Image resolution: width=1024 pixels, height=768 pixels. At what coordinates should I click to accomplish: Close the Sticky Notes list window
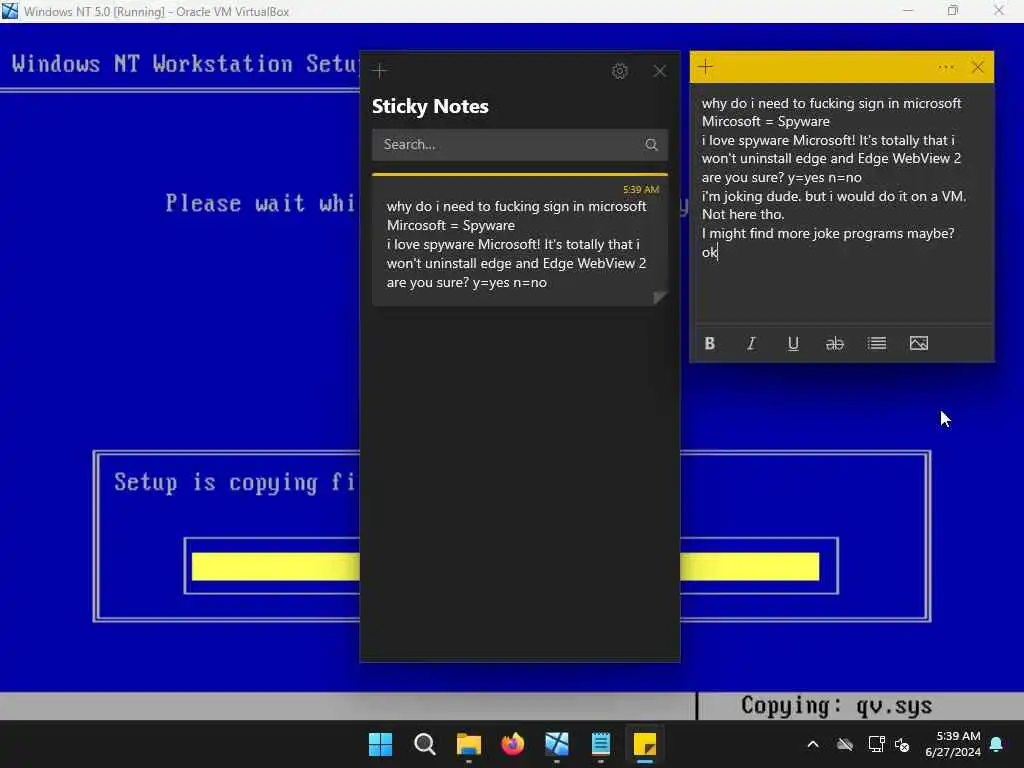(660, 71)
